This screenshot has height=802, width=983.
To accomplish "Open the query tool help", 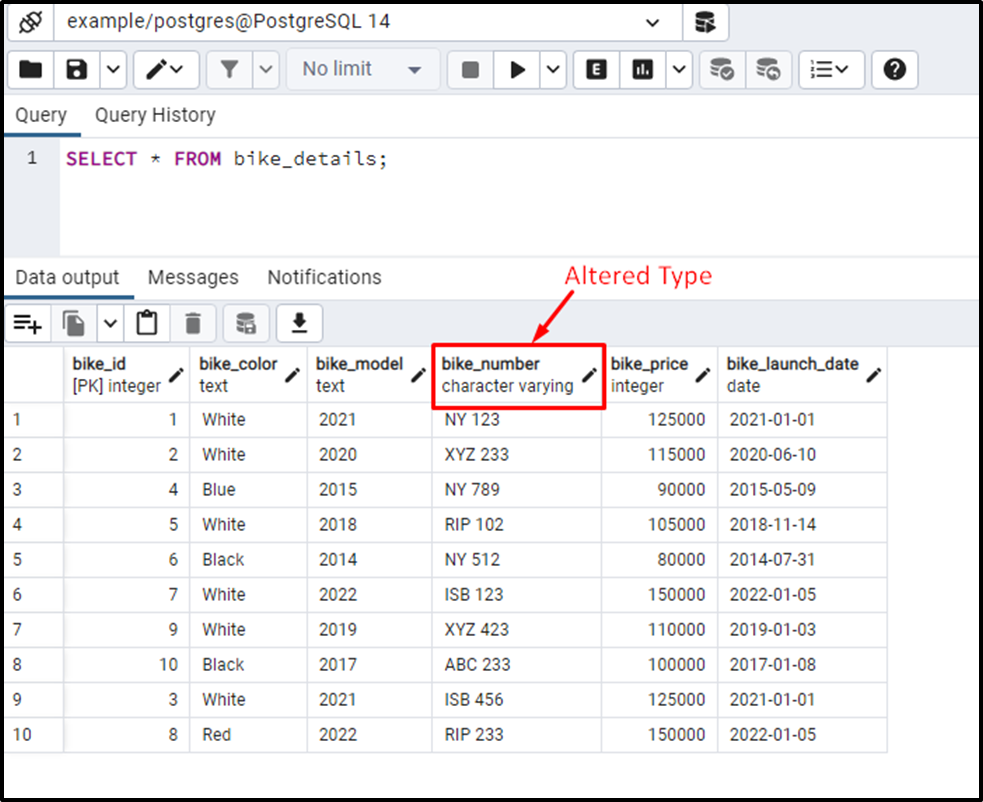I will [x=894, y=69].
